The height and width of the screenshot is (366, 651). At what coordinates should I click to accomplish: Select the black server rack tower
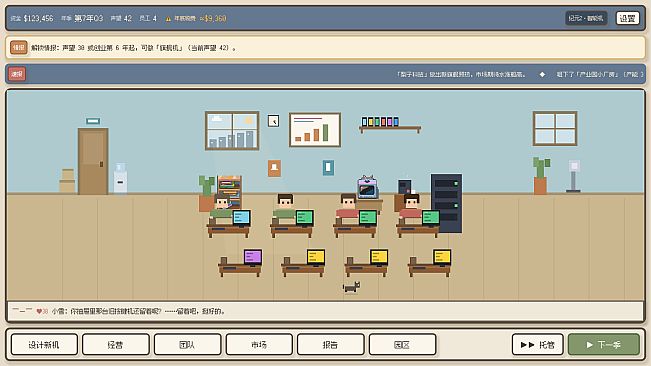tap(446, 203)
